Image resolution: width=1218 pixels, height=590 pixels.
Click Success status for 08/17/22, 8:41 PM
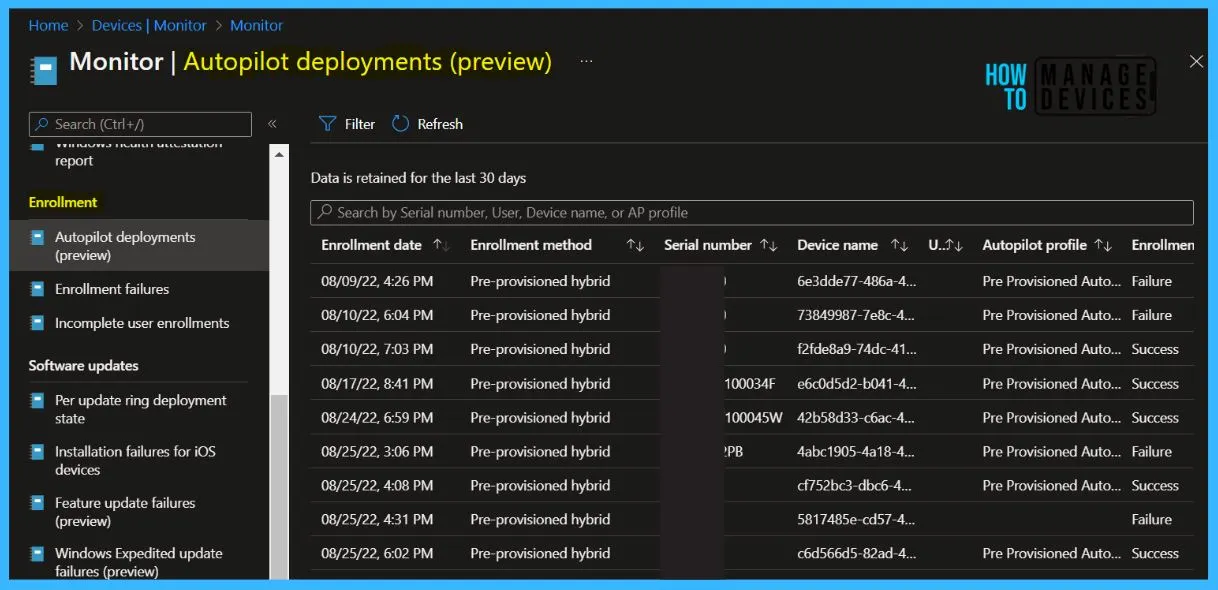pos(1155,383)
